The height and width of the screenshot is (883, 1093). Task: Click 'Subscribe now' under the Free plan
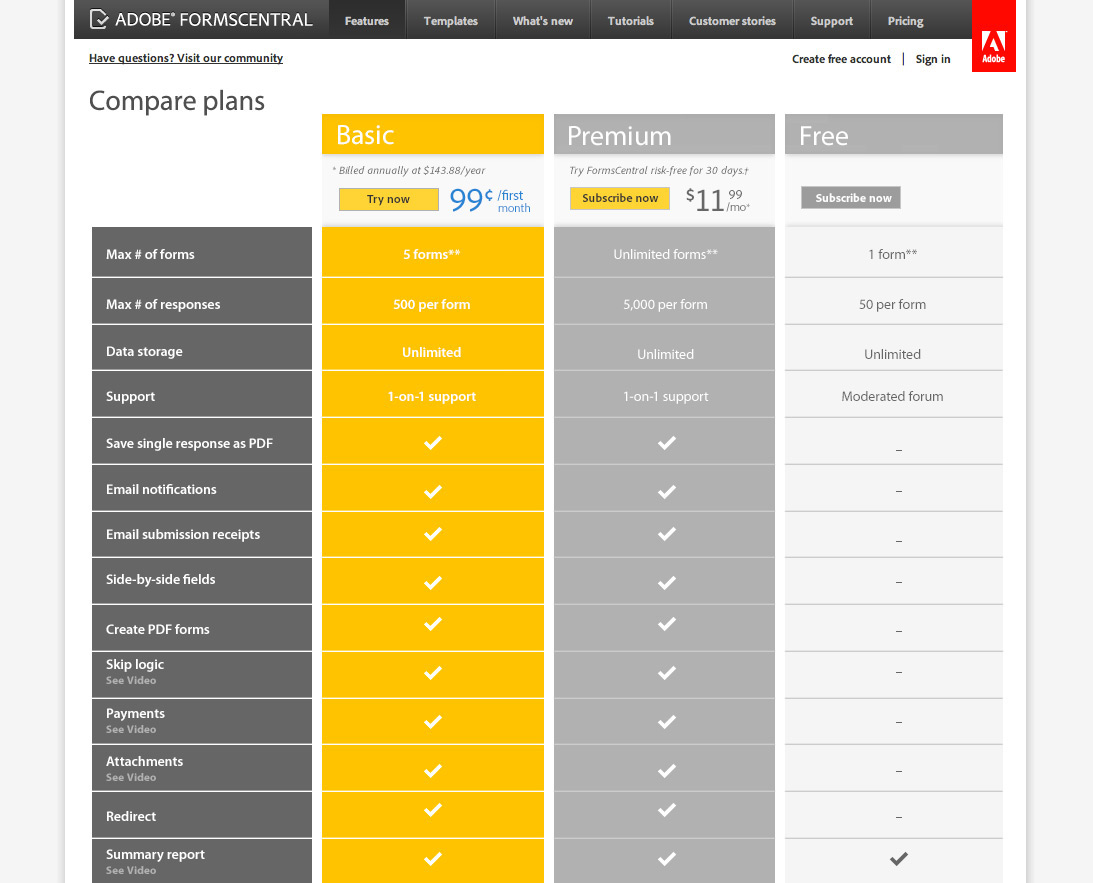pos(851,197)
